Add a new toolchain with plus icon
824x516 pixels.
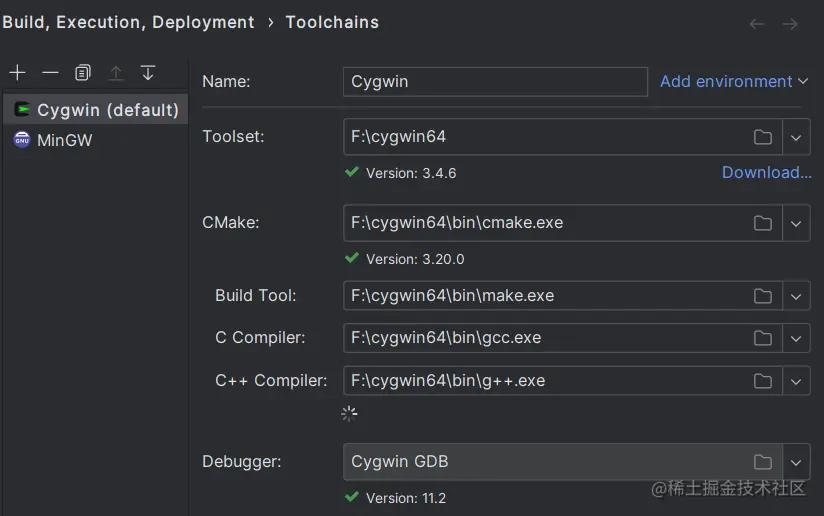[17, 73]
